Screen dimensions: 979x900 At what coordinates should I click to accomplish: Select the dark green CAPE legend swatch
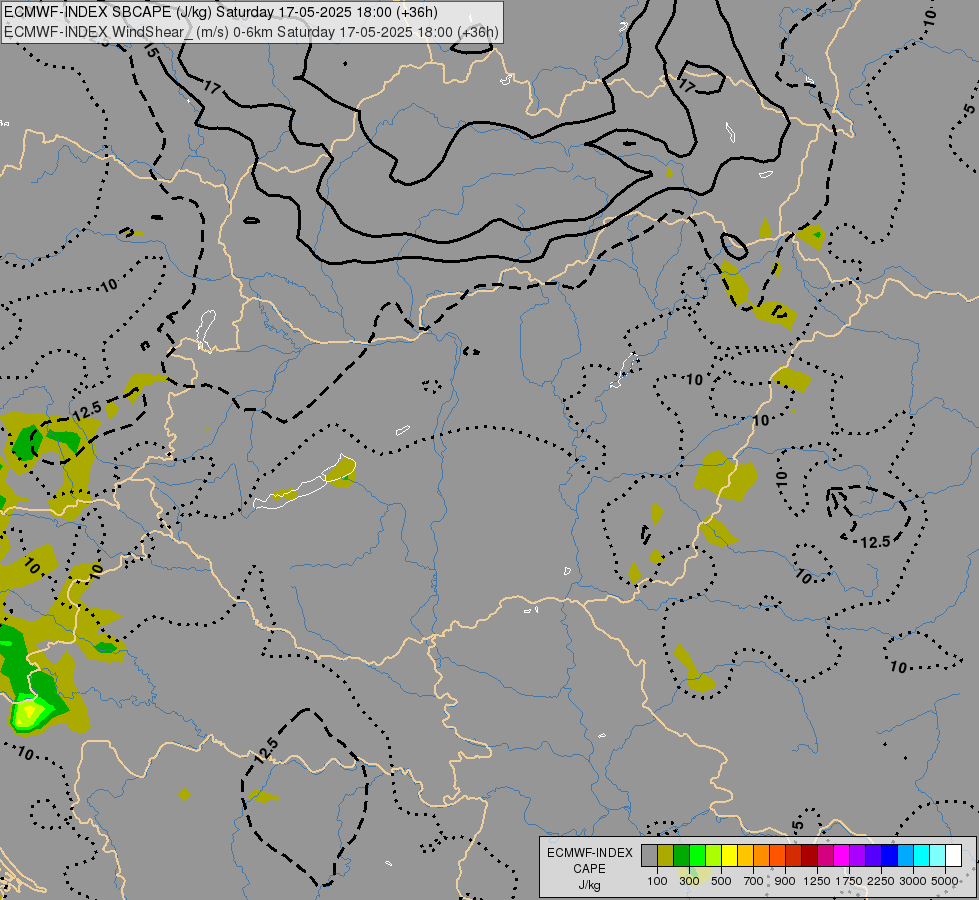pos(682,855)
